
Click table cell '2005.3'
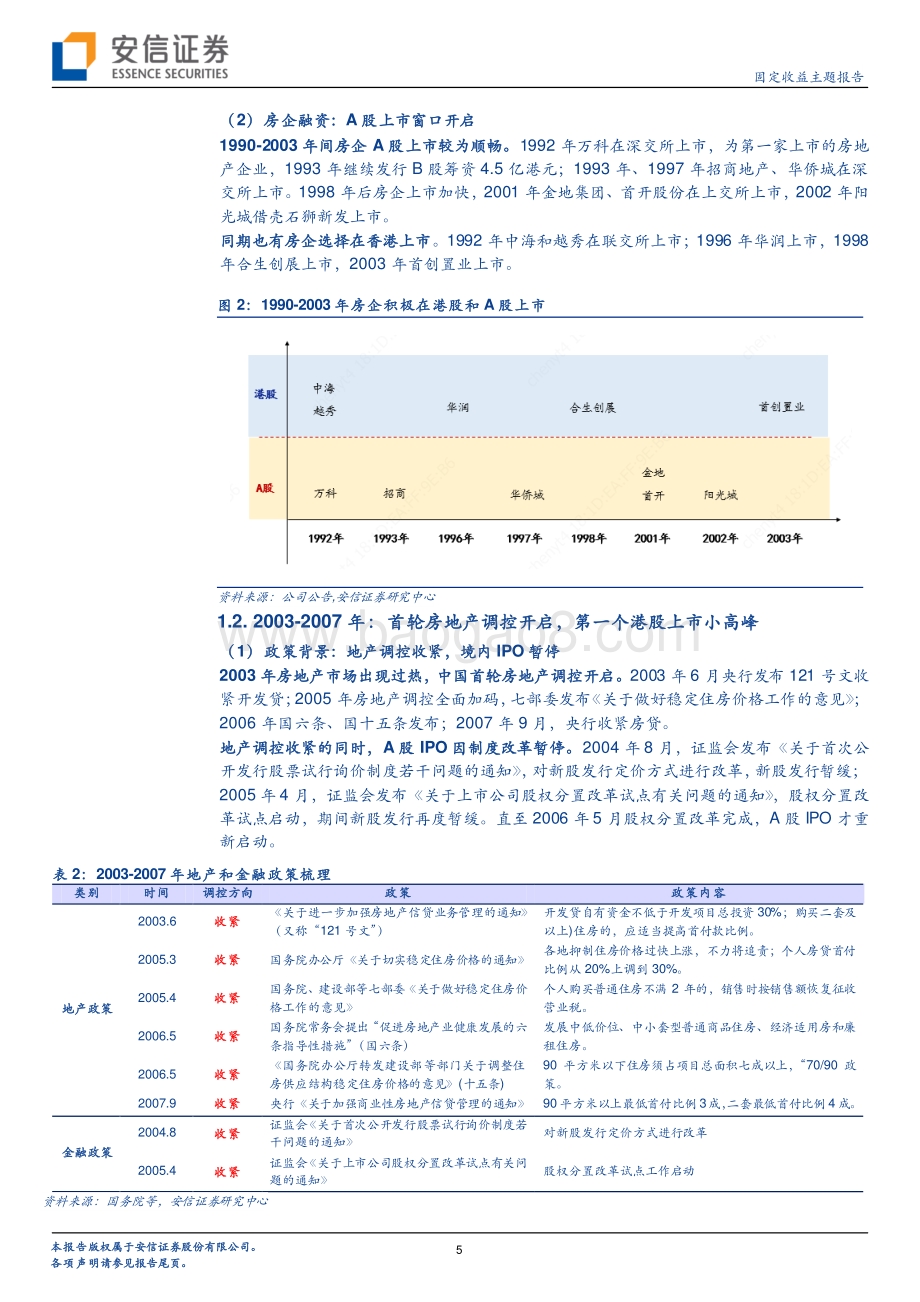pyautogui.click(x=157, y=960)
